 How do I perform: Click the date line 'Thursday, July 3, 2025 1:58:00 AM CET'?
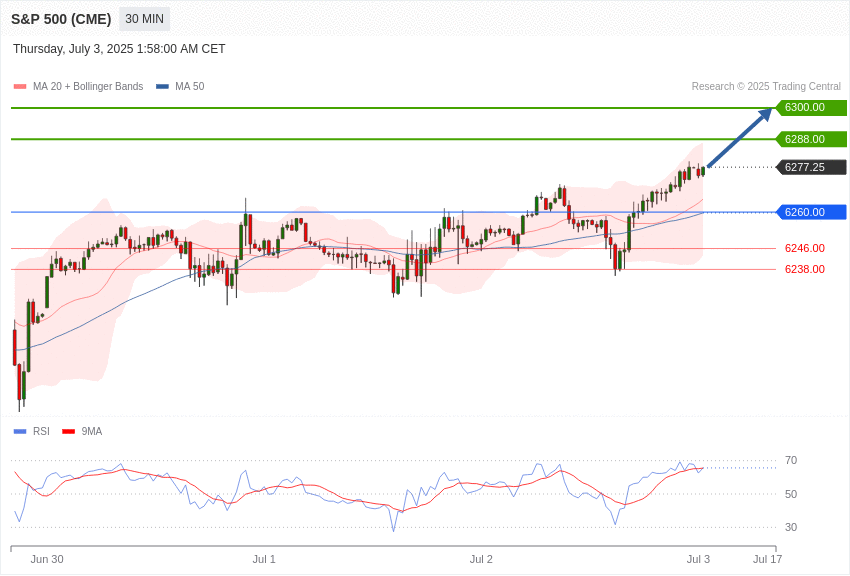pyautogui.click(x=119, y=49)
